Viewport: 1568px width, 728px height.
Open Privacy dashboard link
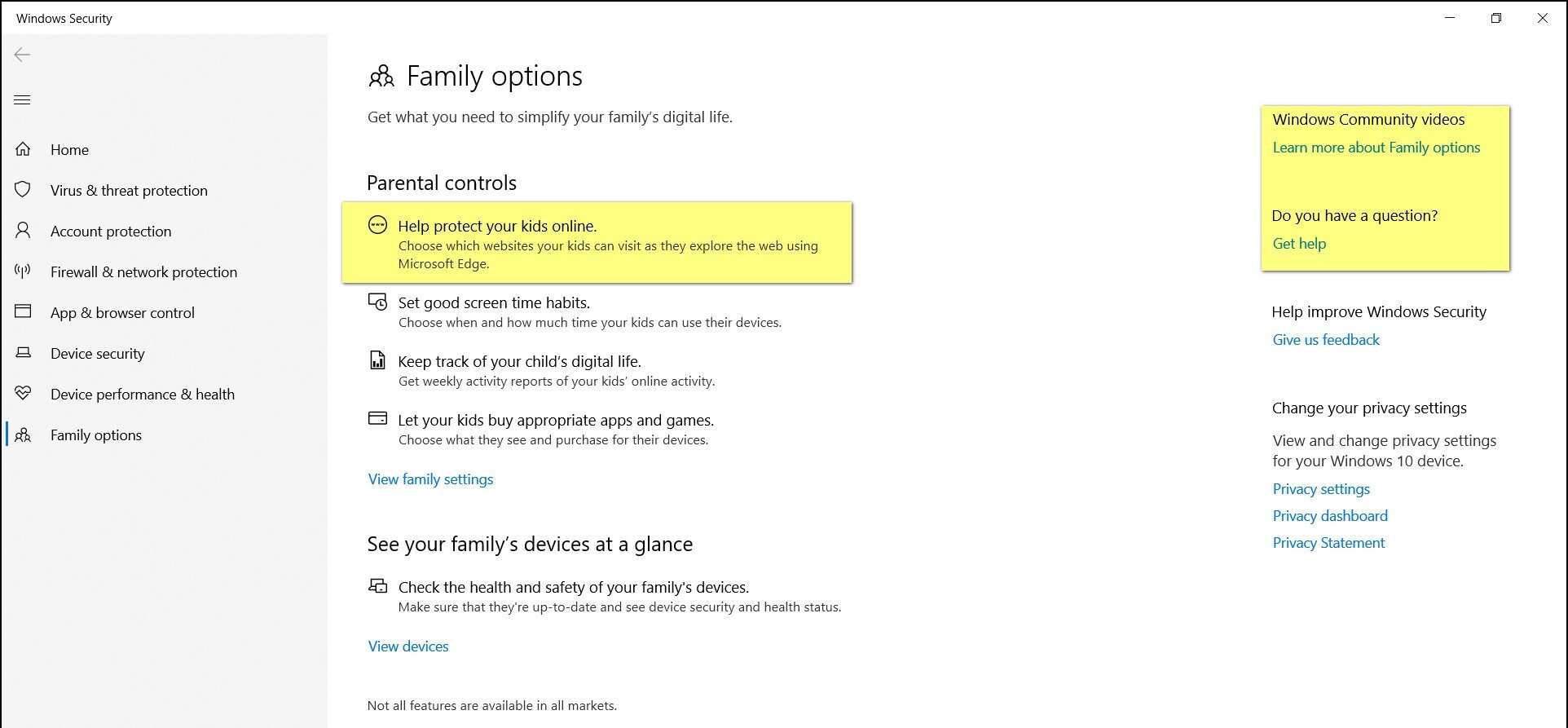coord(1330,516)
